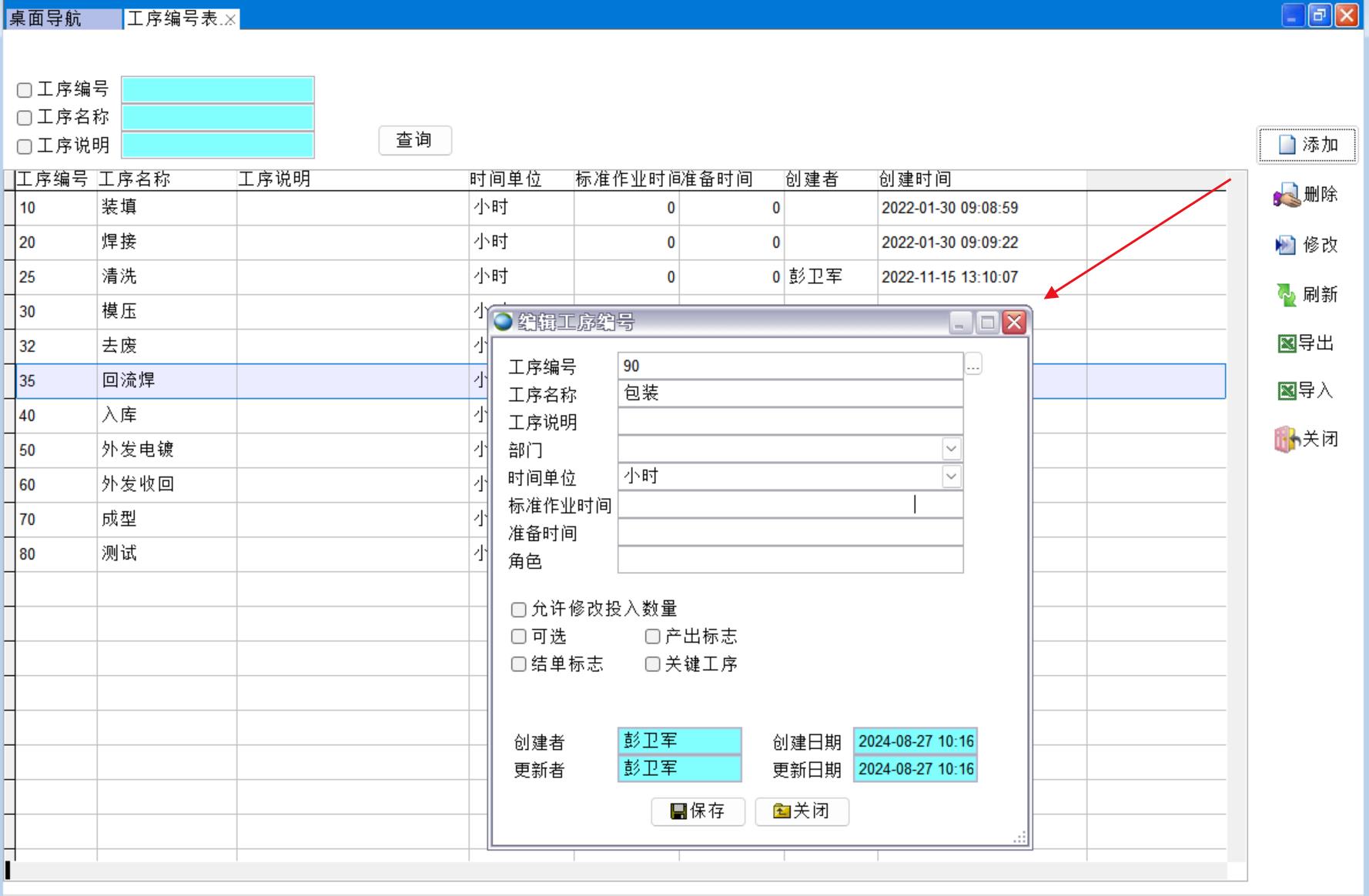Click the 删除 (Delete) icon
The height and width of the screenshot is (896, 1369).
1287,196
